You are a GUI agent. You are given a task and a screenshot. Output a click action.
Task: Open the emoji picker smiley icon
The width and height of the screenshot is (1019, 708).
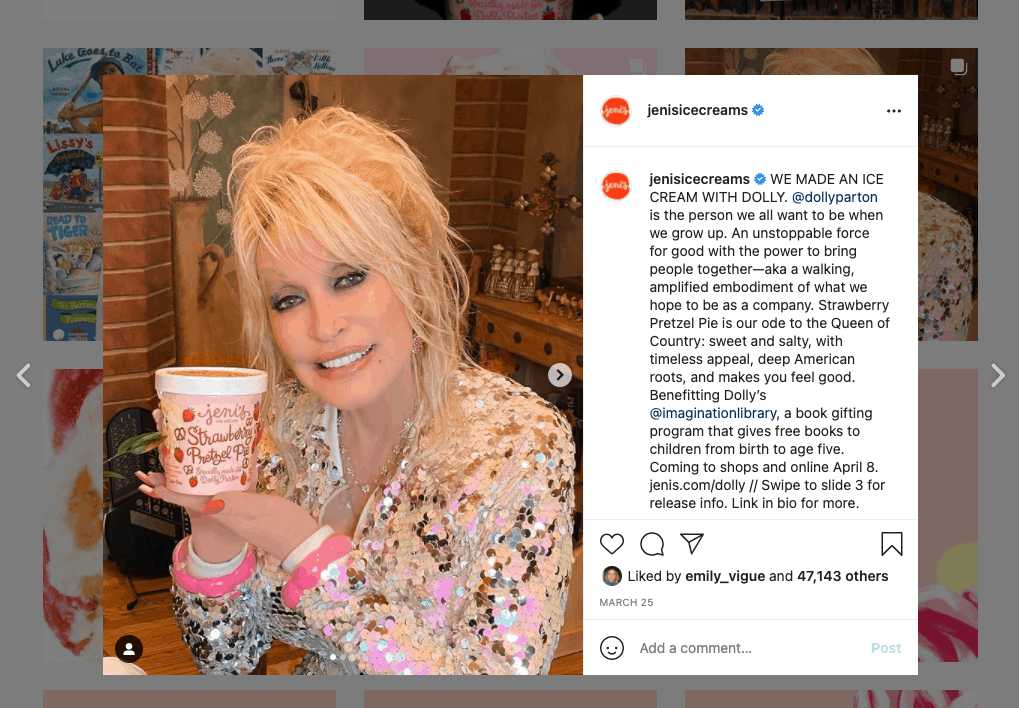(x=612, y=648)
